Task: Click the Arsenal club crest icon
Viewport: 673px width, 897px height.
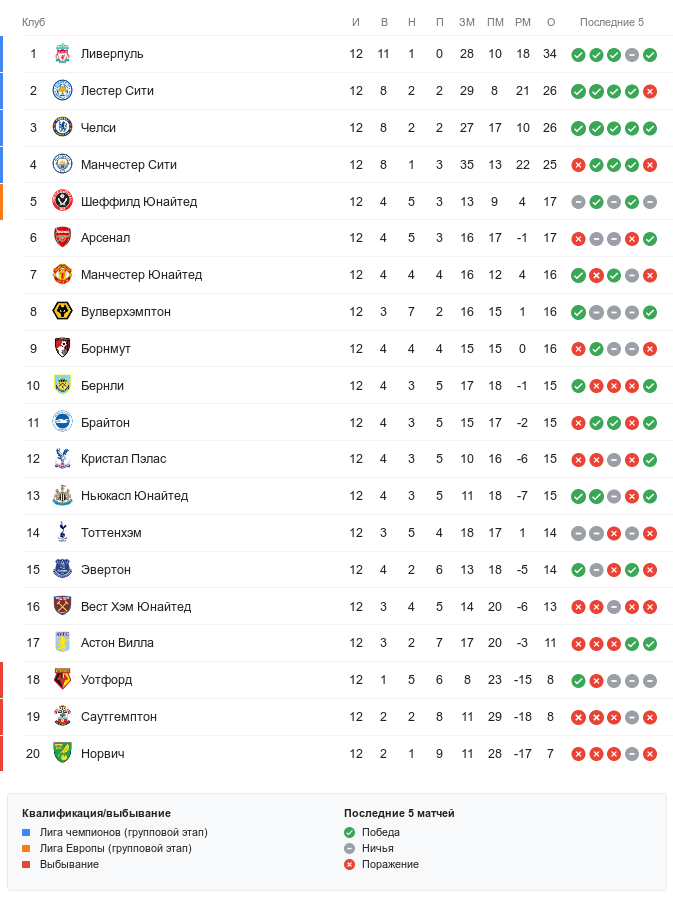Action: coord(62,238)
